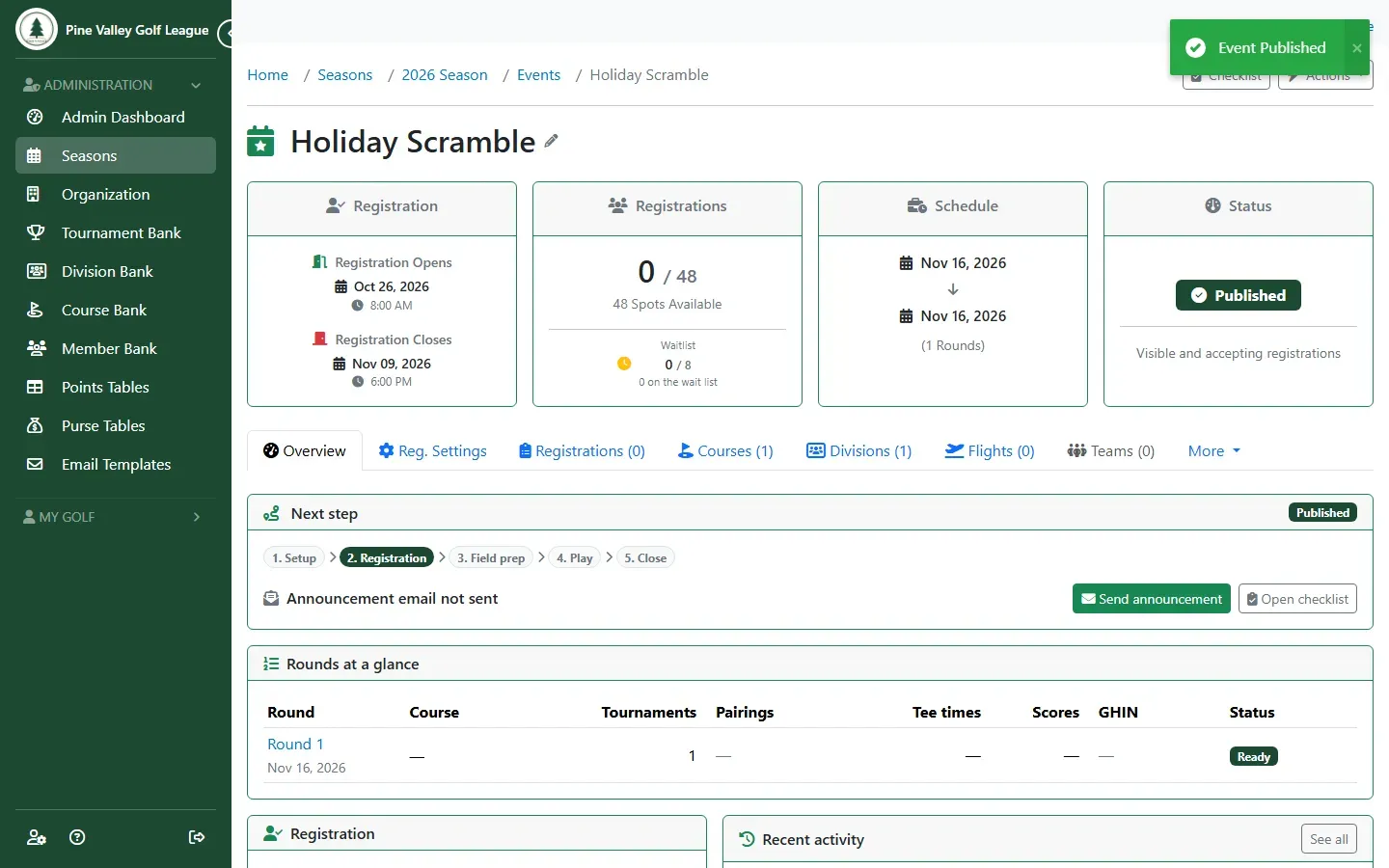
Task: Close the Event Published notification
Action: [x=1357, y=48]
